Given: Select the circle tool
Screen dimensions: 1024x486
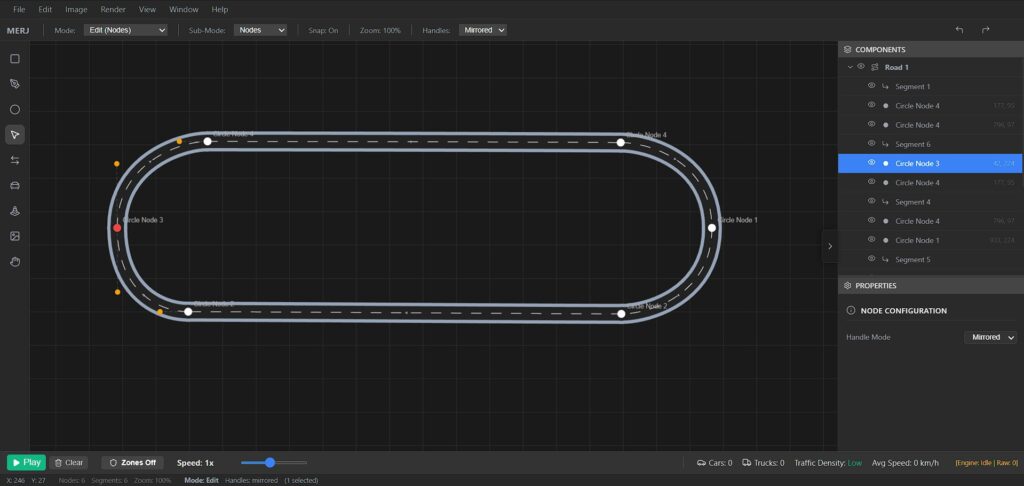Looking at the screenshot, I should point(15,110).
